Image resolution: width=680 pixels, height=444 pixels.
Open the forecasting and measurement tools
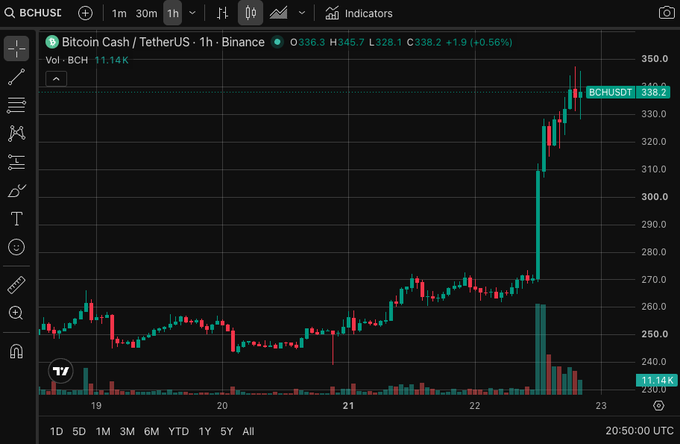click(16, 162)
